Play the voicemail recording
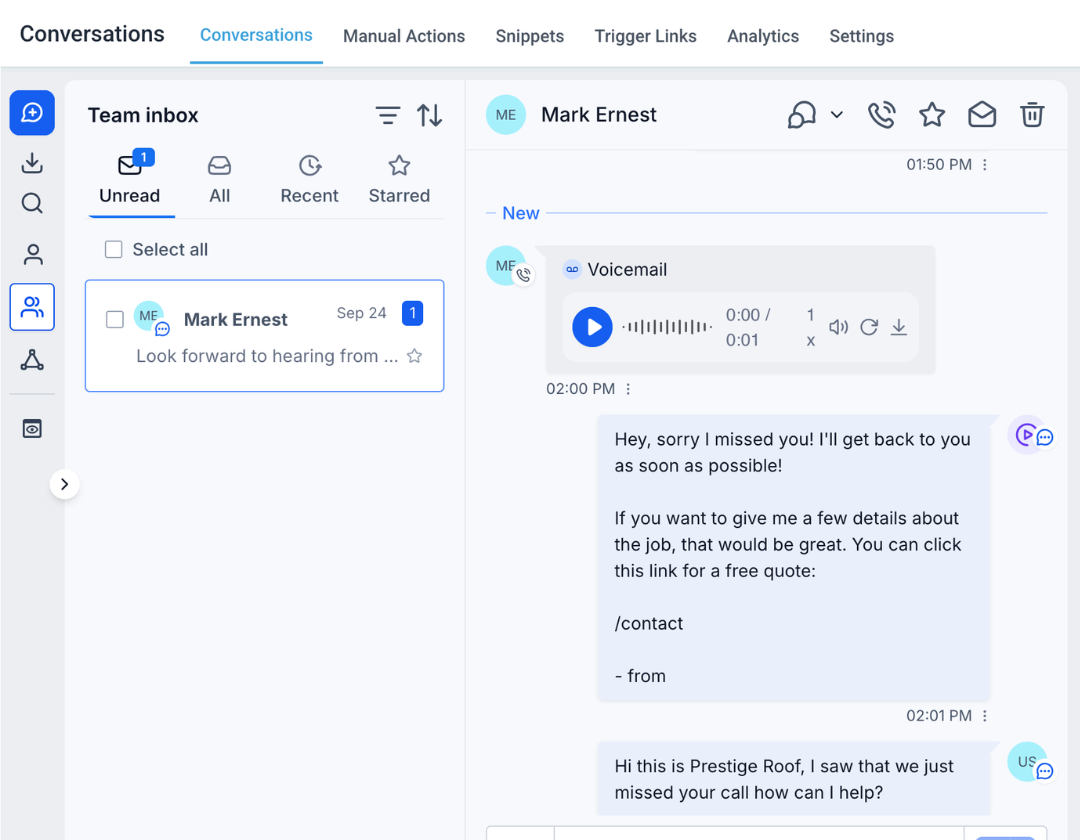The height and width of the screenshot is (840, 1080). [592, 327]
